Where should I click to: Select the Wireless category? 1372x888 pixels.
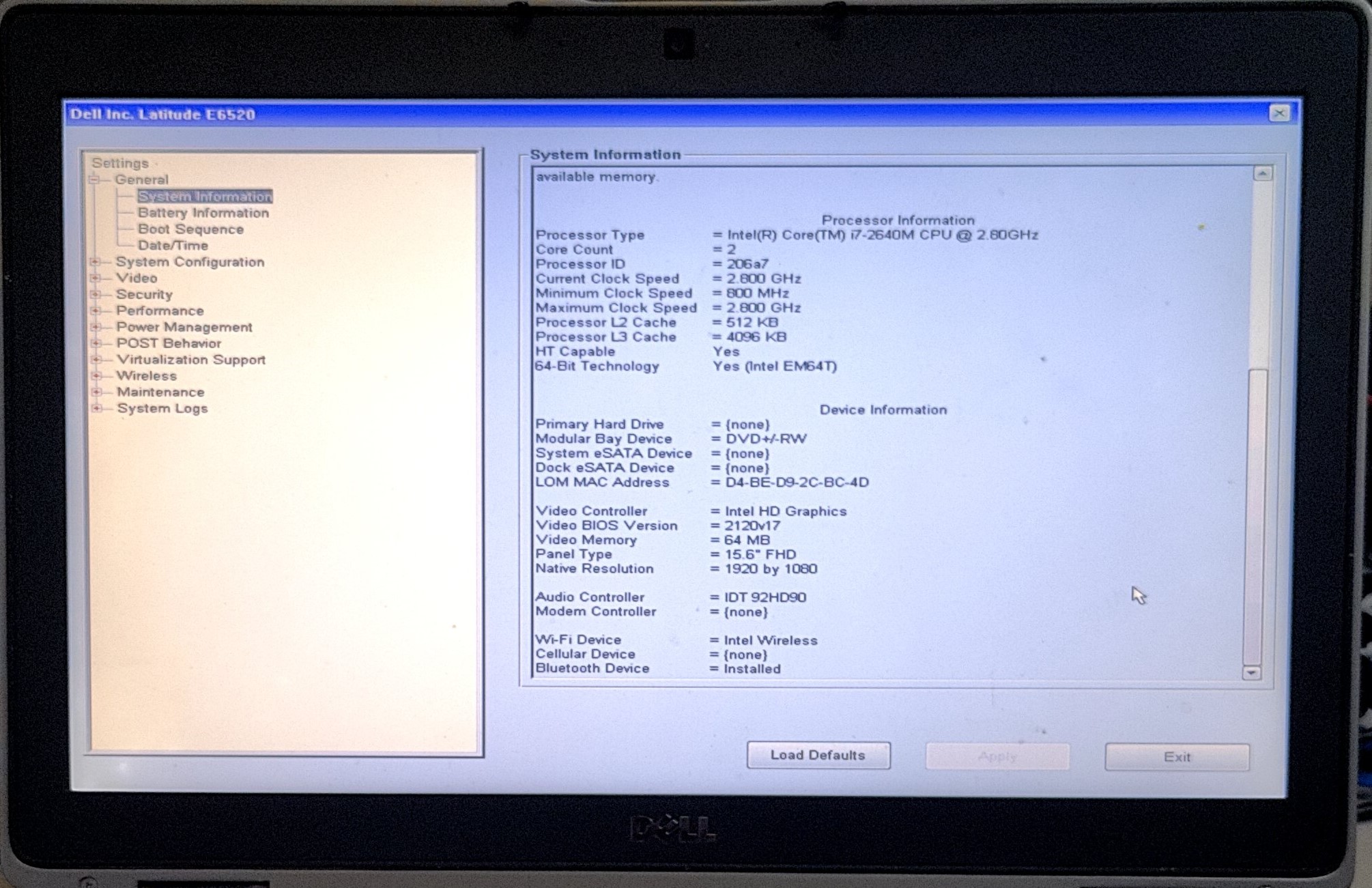click(x=147, y=376)
